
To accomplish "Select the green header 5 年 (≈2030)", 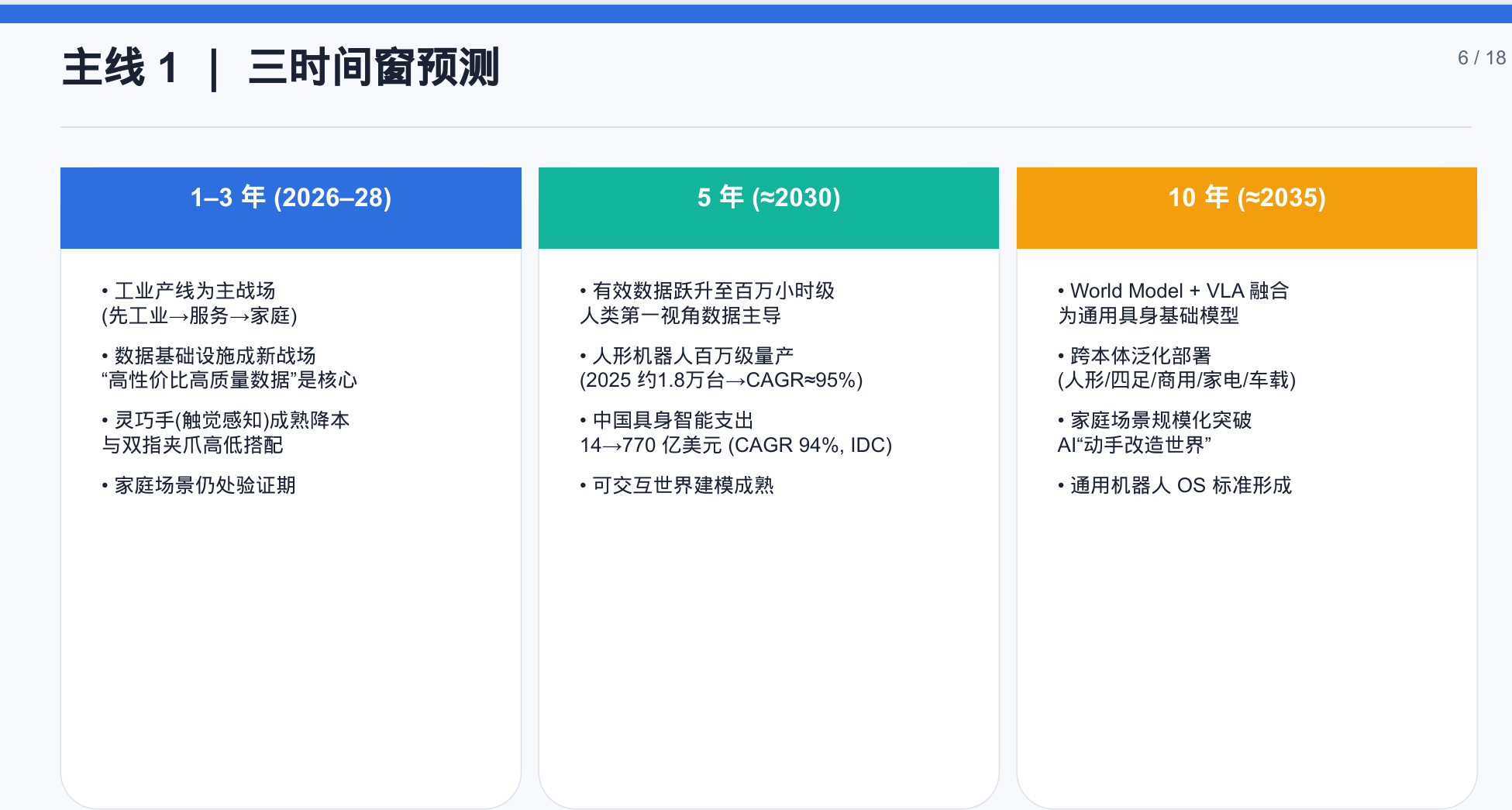I will [769, 208].
